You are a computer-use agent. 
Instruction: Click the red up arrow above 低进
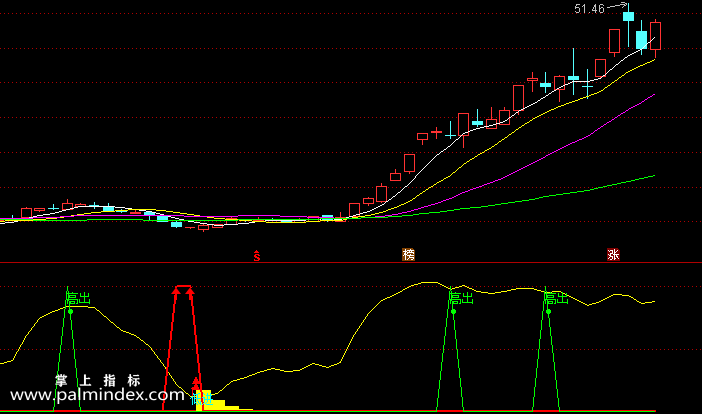pos(196,383)
